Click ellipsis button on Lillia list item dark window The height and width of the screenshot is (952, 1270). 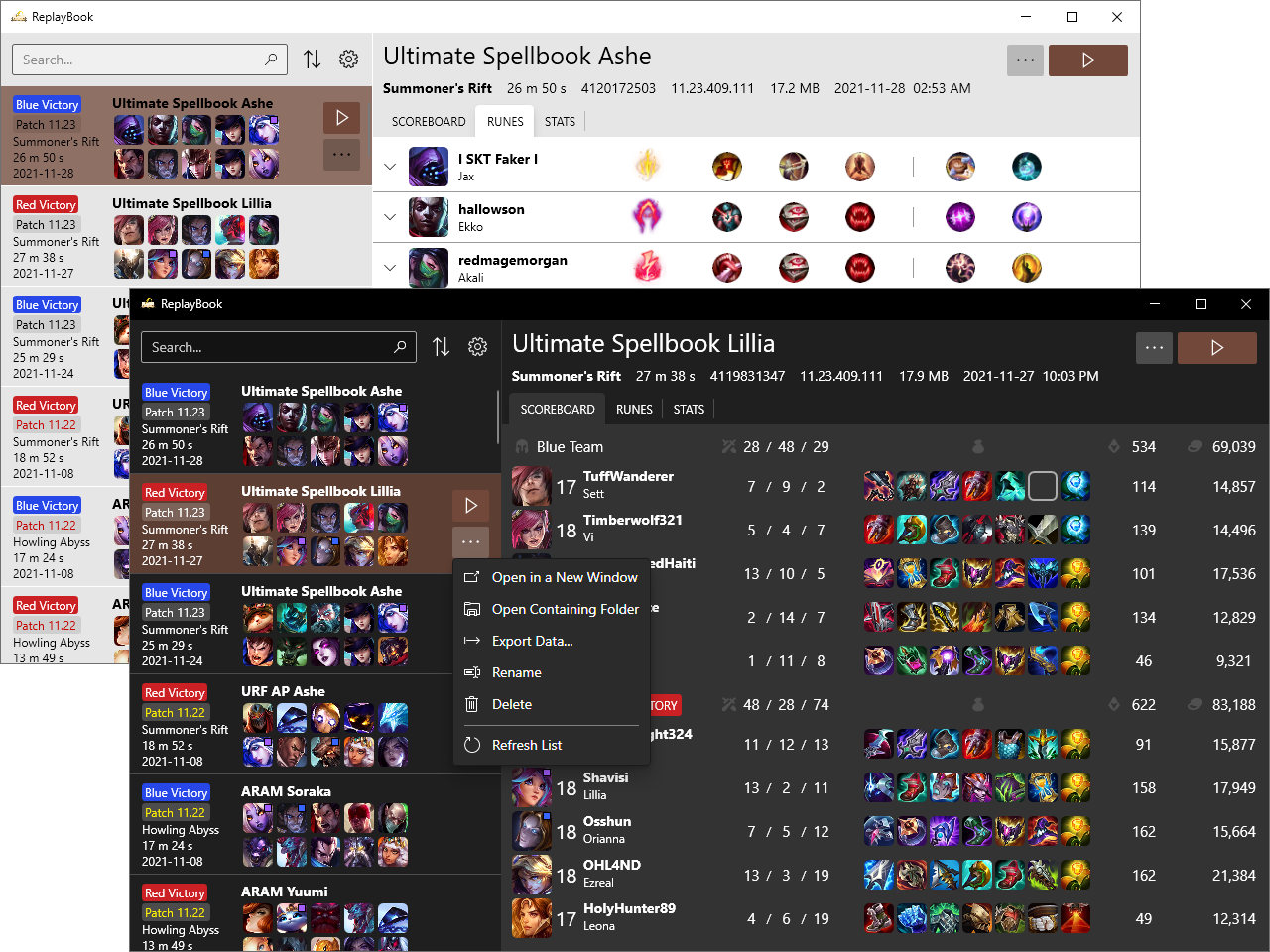[x=470, y=541]
